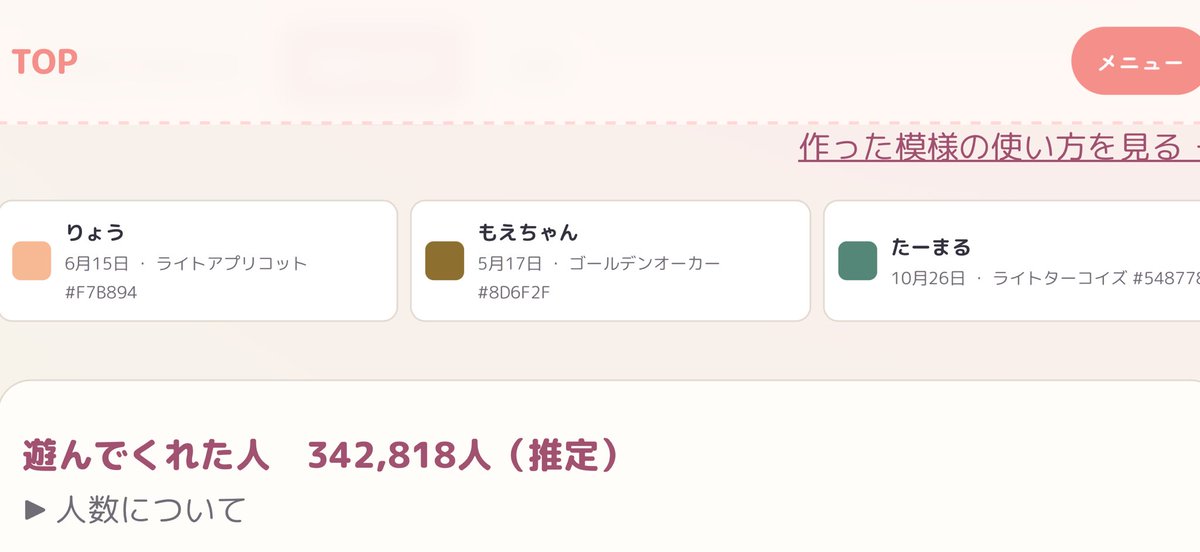Viewport: 1200px width, 552px height.
Task: Open the りょう name card
Action: 198,261
